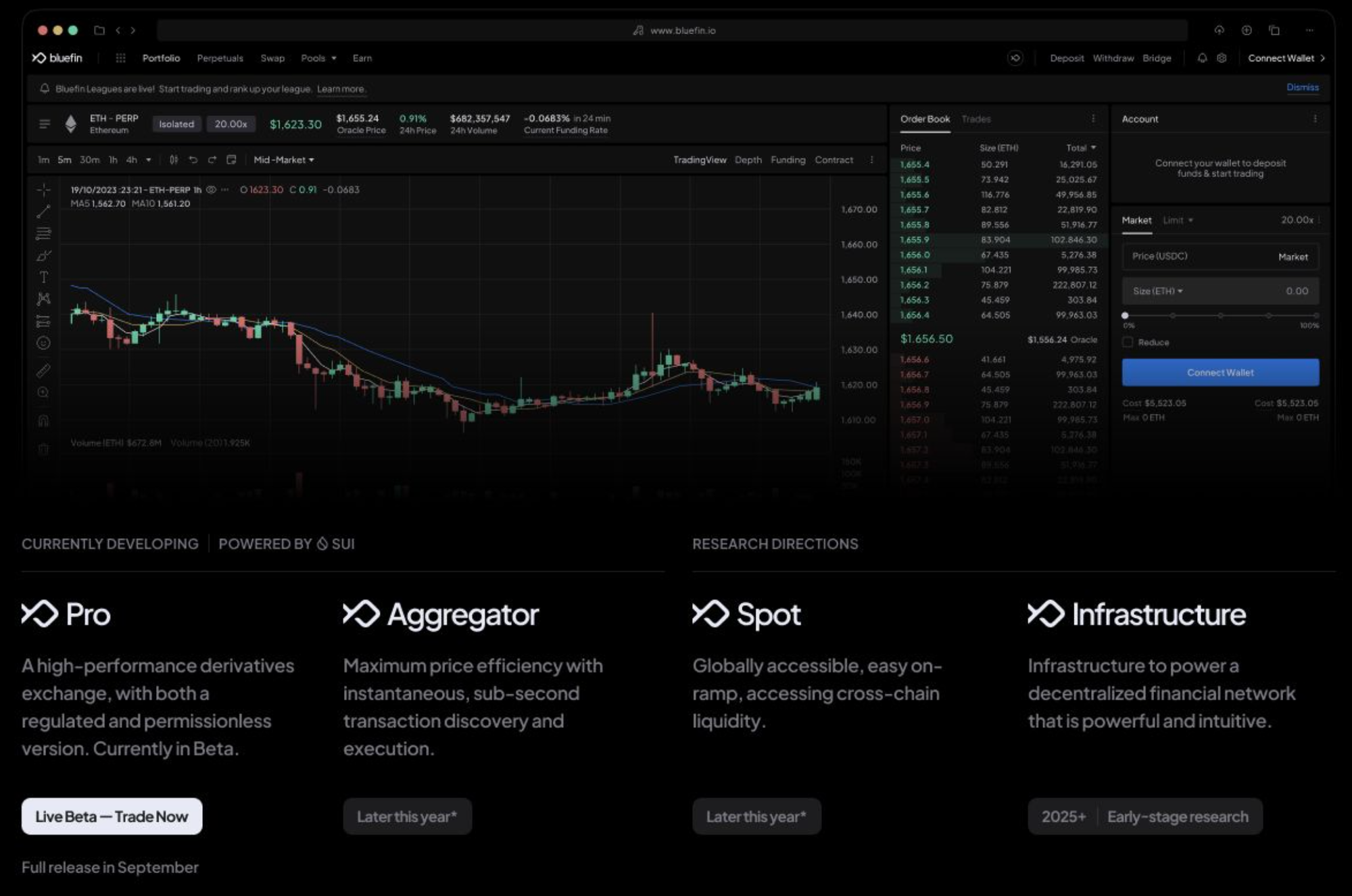Select the zoom-in magnifier chart tool
1352x896 pixels.
point(43,393)
